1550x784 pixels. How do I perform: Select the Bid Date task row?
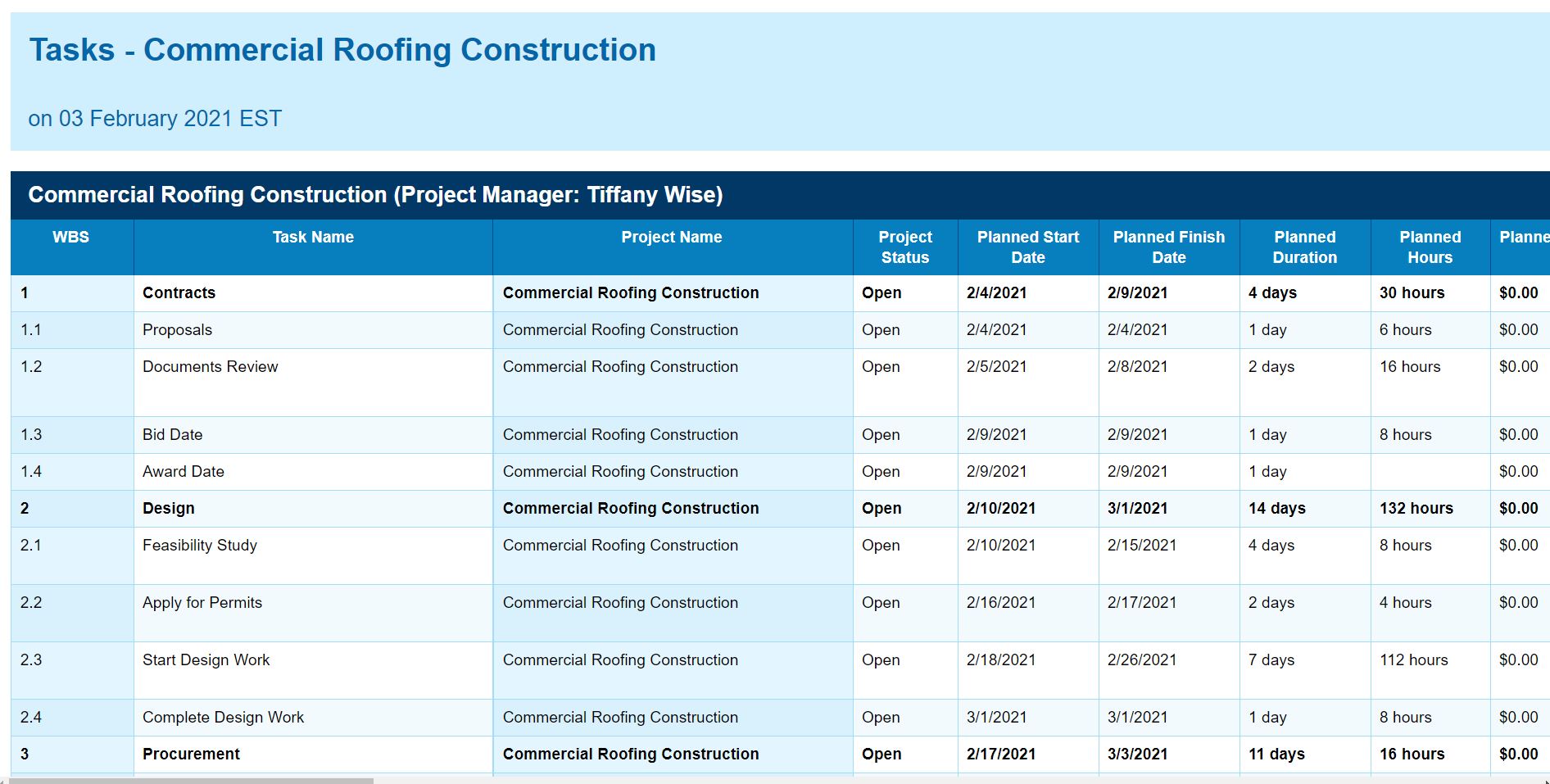click(x=172, y=434)
